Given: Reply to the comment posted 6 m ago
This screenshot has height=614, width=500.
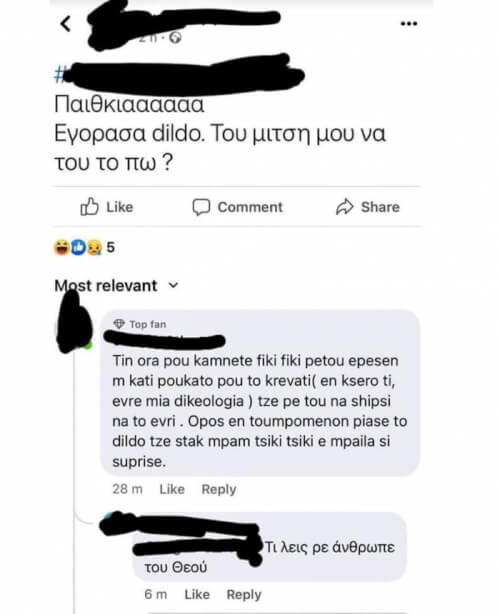Looking at the screenshot, I should [244, 595].
